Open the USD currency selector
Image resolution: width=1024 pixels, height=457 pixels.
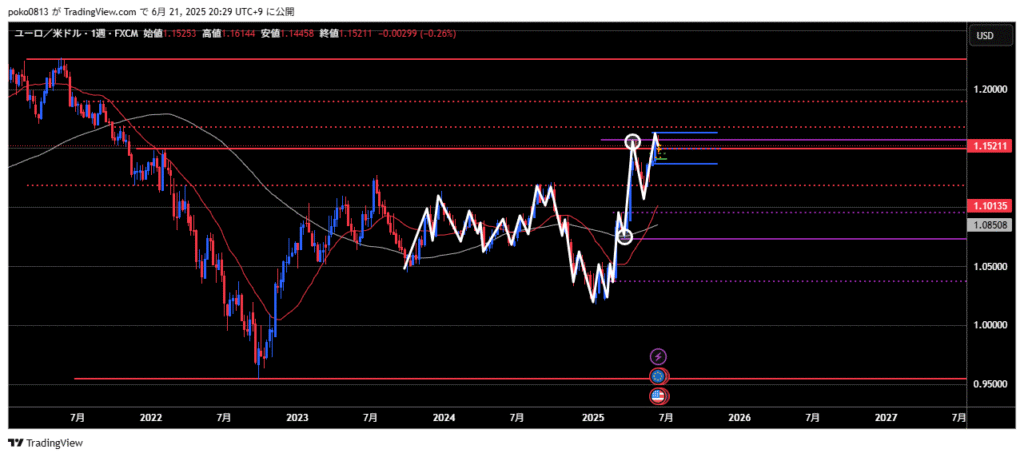point(984,36)
